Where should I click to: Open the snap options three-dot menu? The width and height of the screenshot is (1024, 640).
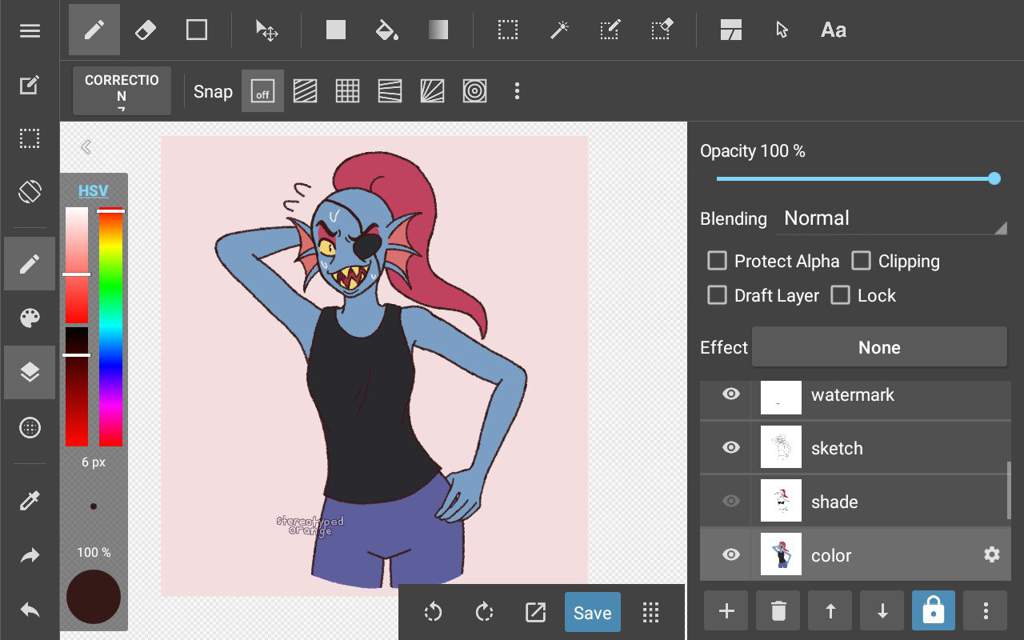coord(517,91)
